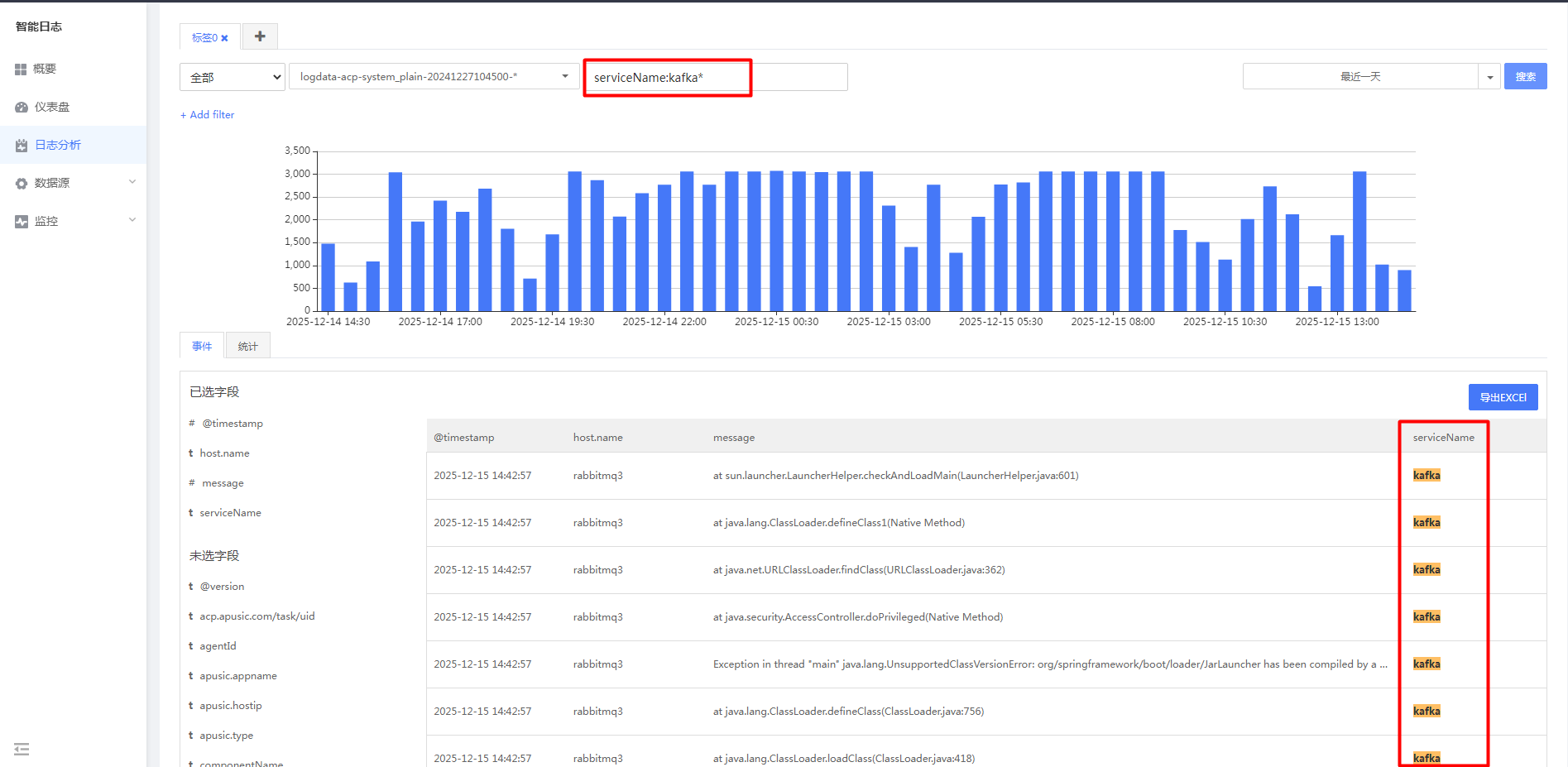Click the 搜索 search button
This screenshot has height=767, width=1568.
click(x=1525, y=76)
